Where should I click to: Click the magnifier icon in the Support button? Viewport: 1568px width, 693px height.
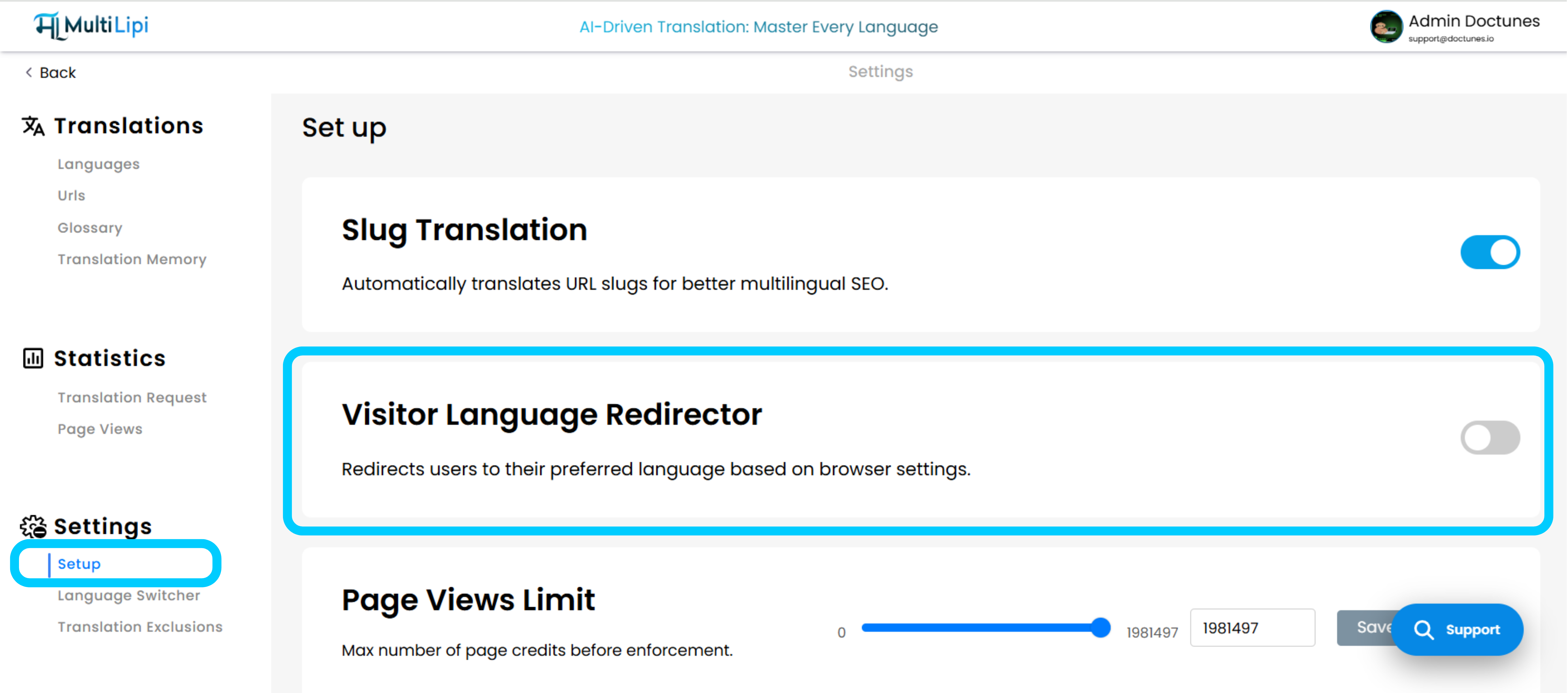point(1424,630)
